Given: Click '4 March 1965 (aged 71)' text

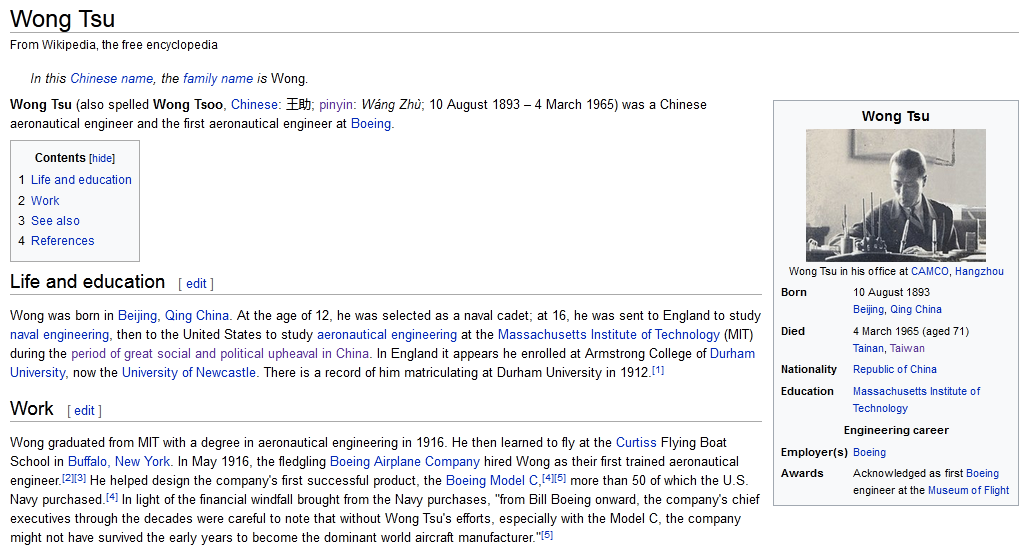Looking at the screenshot, I should click(x=911, y=331).
